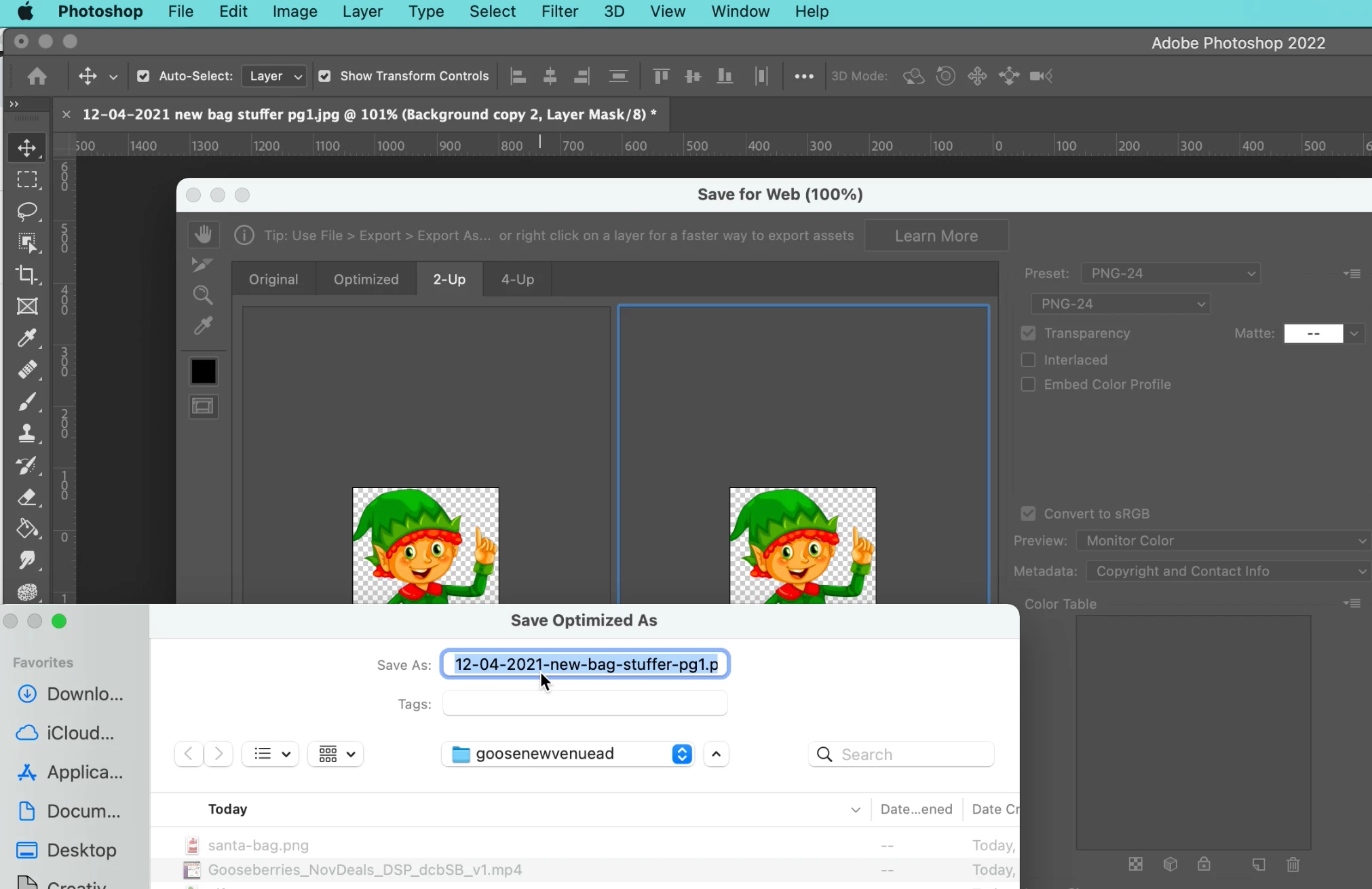Viewport: 1372px width, 889px height.
Task: Select the Brush tool
Action: tap(27, 402)
